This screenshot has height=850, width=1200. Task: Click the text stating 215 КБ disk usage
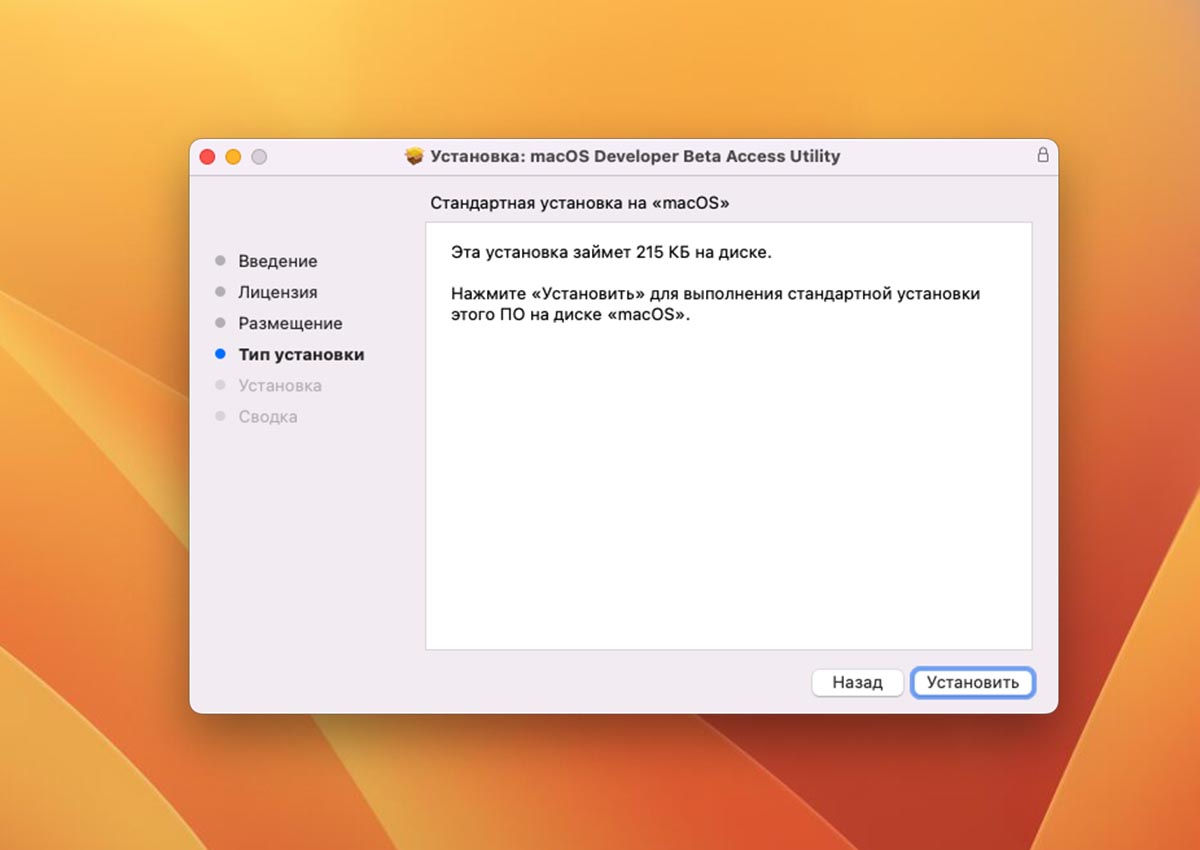611,253
